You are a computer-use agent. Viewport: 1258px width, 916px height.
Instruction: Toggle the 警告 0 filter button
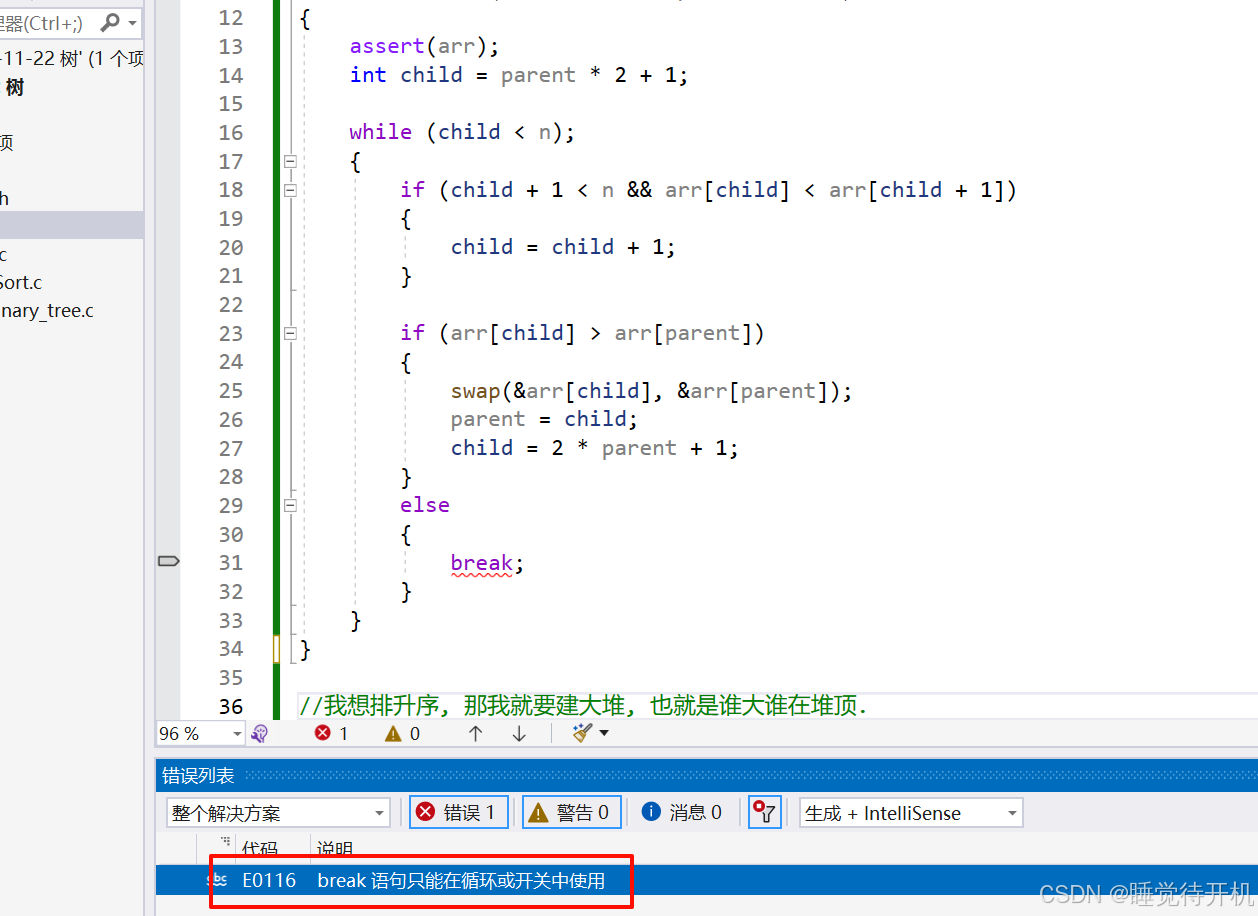tap(572, 812)
